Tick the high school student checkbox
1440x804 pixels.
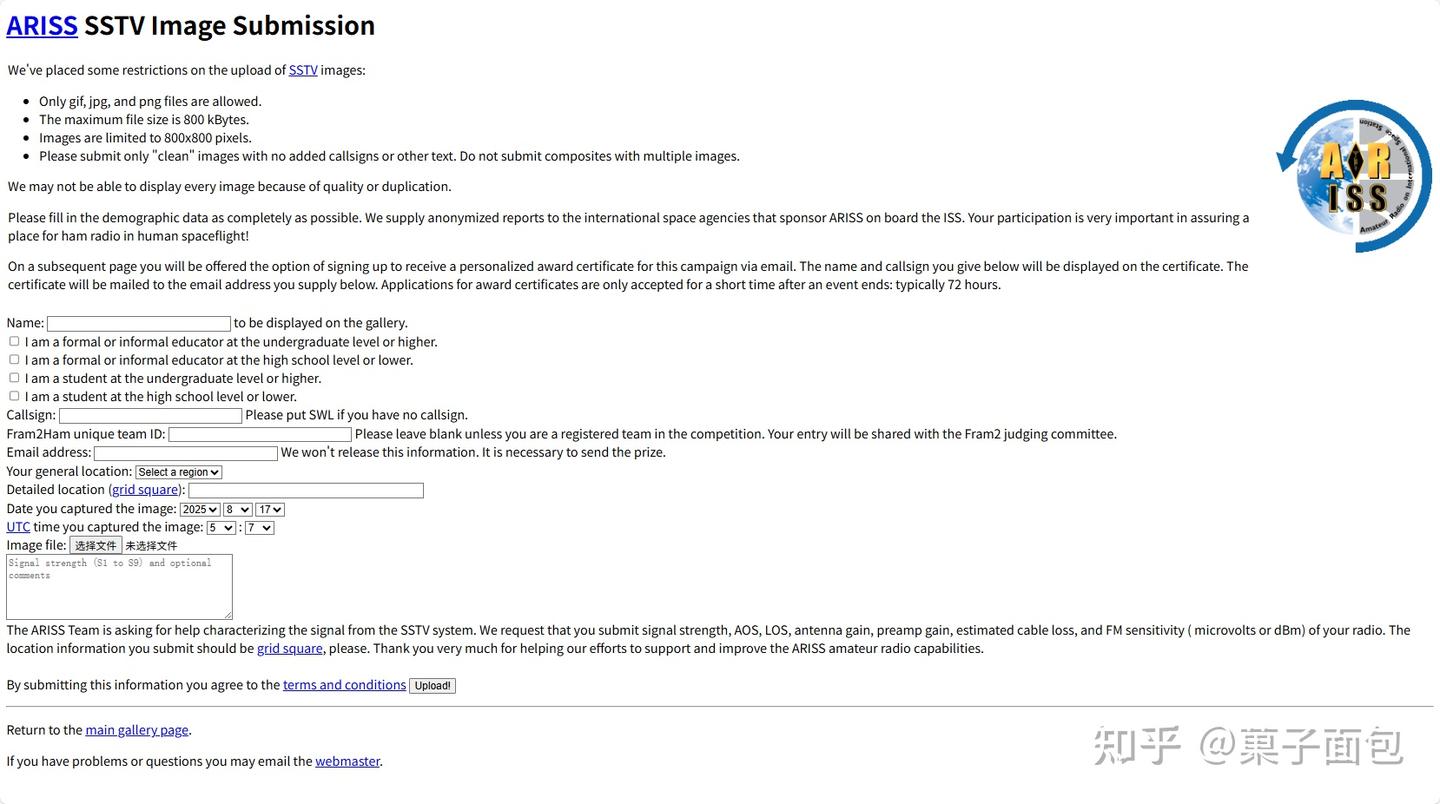point(14,396)
